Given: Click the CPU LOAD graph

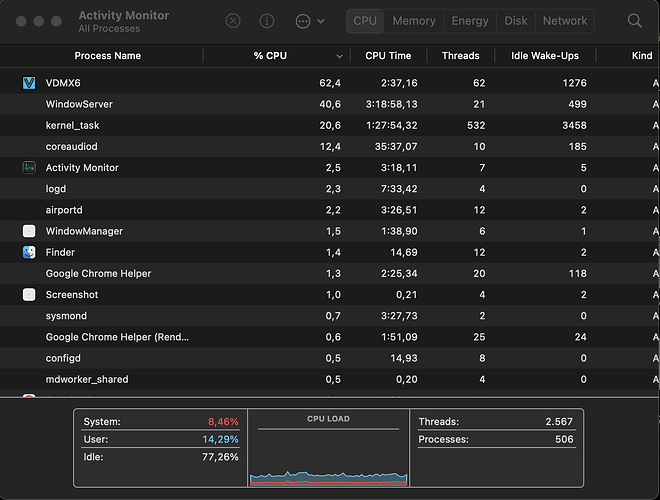Looking at the screenshot, I should [328, 448].
